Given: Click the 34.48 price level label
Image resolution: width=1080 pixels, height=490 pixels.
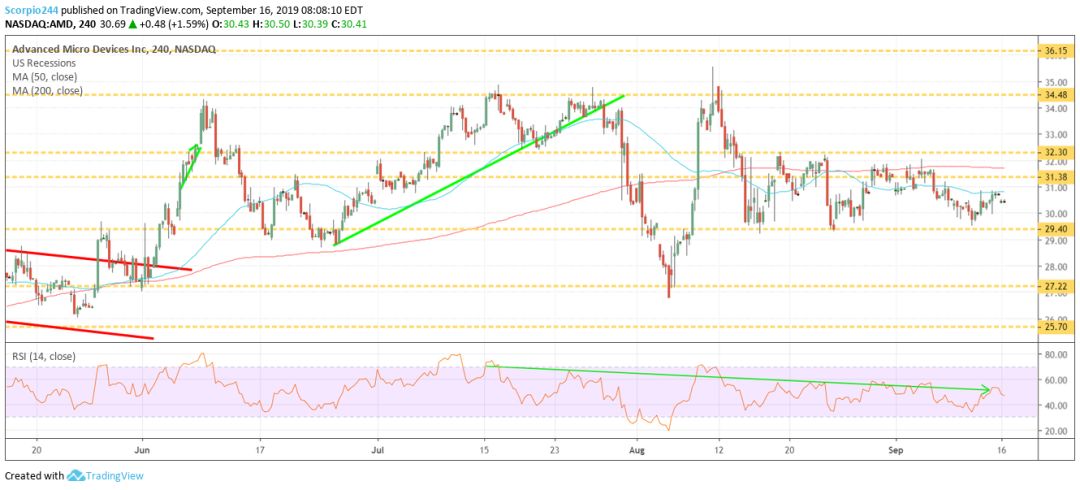Looking at the screenshot, I should 1056,94.
